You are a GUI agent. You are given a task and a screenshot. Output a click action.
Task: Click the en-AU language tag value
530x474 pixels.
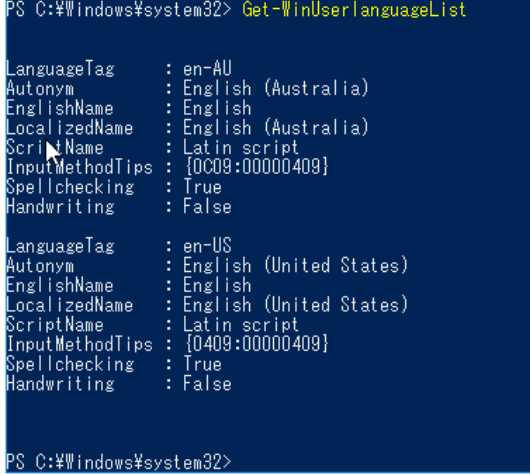pyautogui.click(x=207, y=69)
